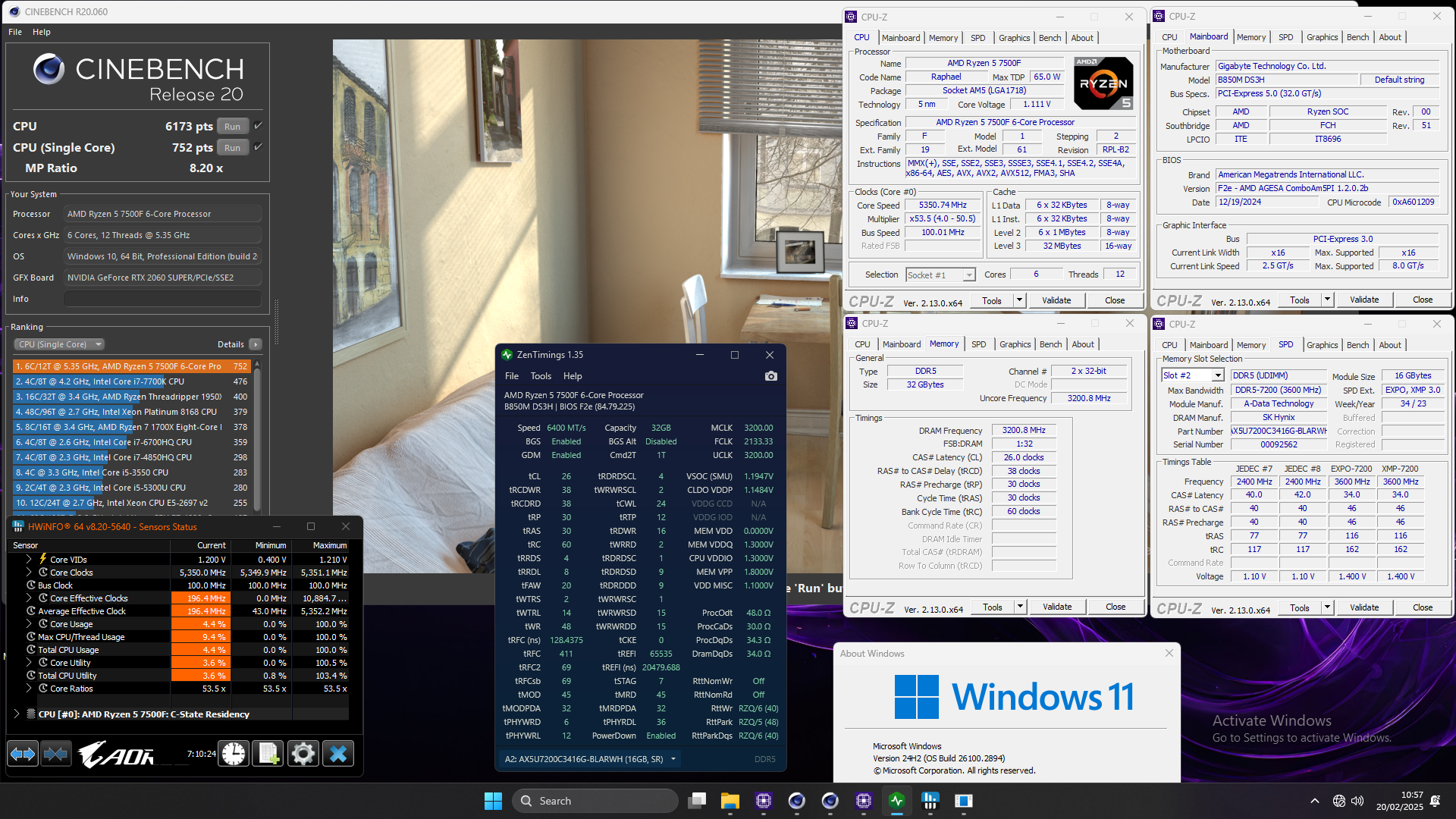
Task: Click chip icon beside C-State Residency row
Action: pos(31,714)
